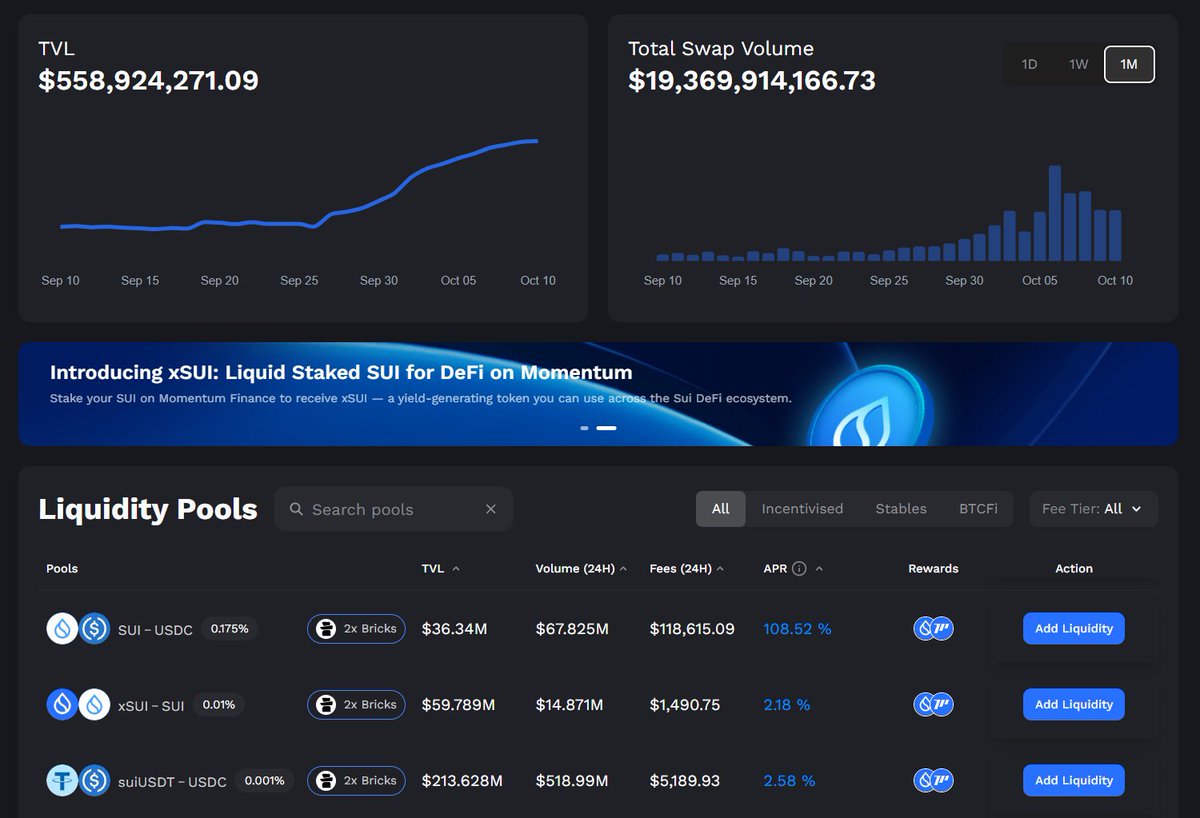Open the Introducing xSUI banner headline
Image resolution: width=1200 pixels, height=818 pixels.
click(x=341, y=373)
